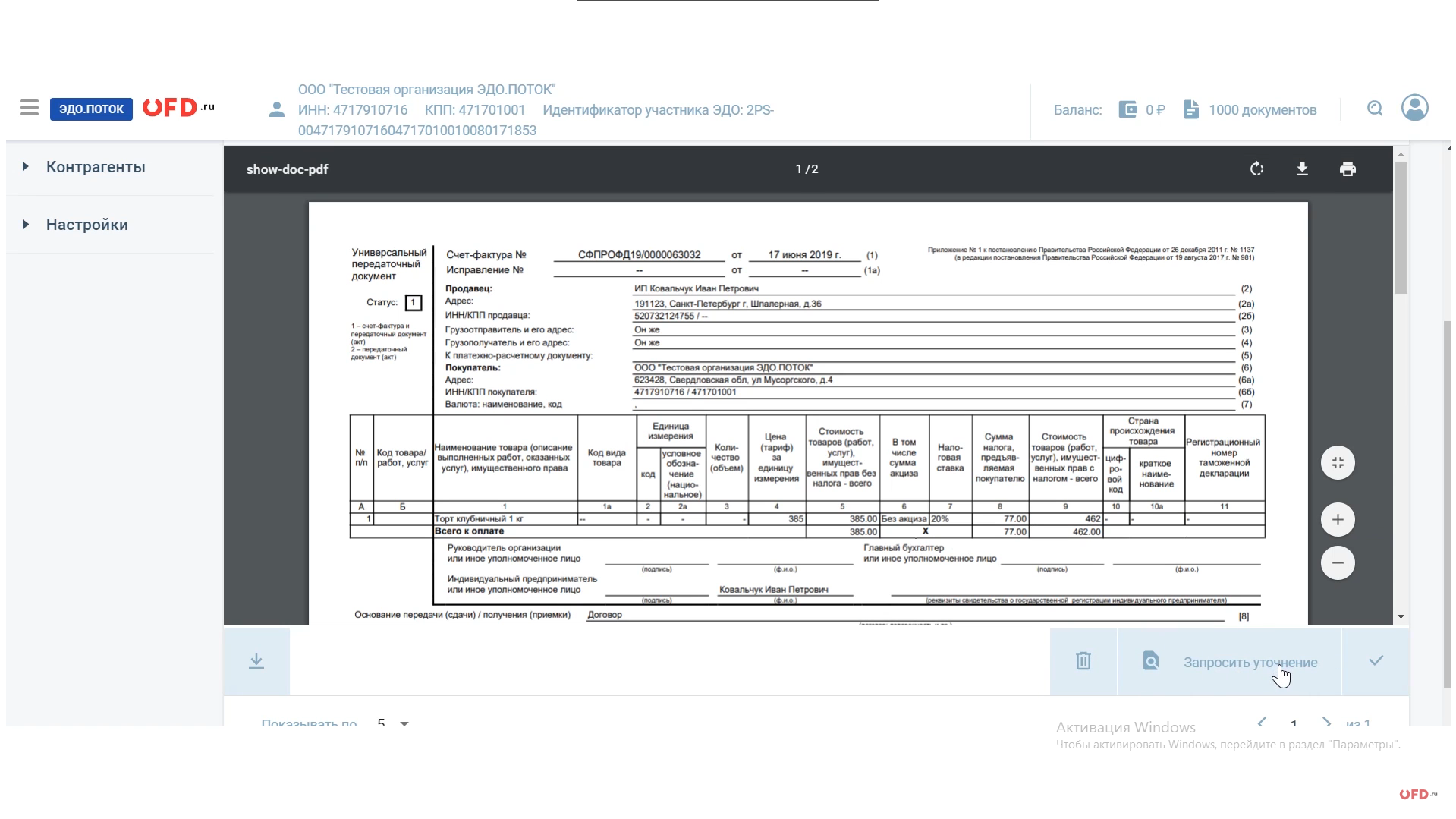Image resolution: width=1456 pixels, height=819 pixels.
Task: Click seller address 191123, Санкт-Петербург
Action: (728, 304)
